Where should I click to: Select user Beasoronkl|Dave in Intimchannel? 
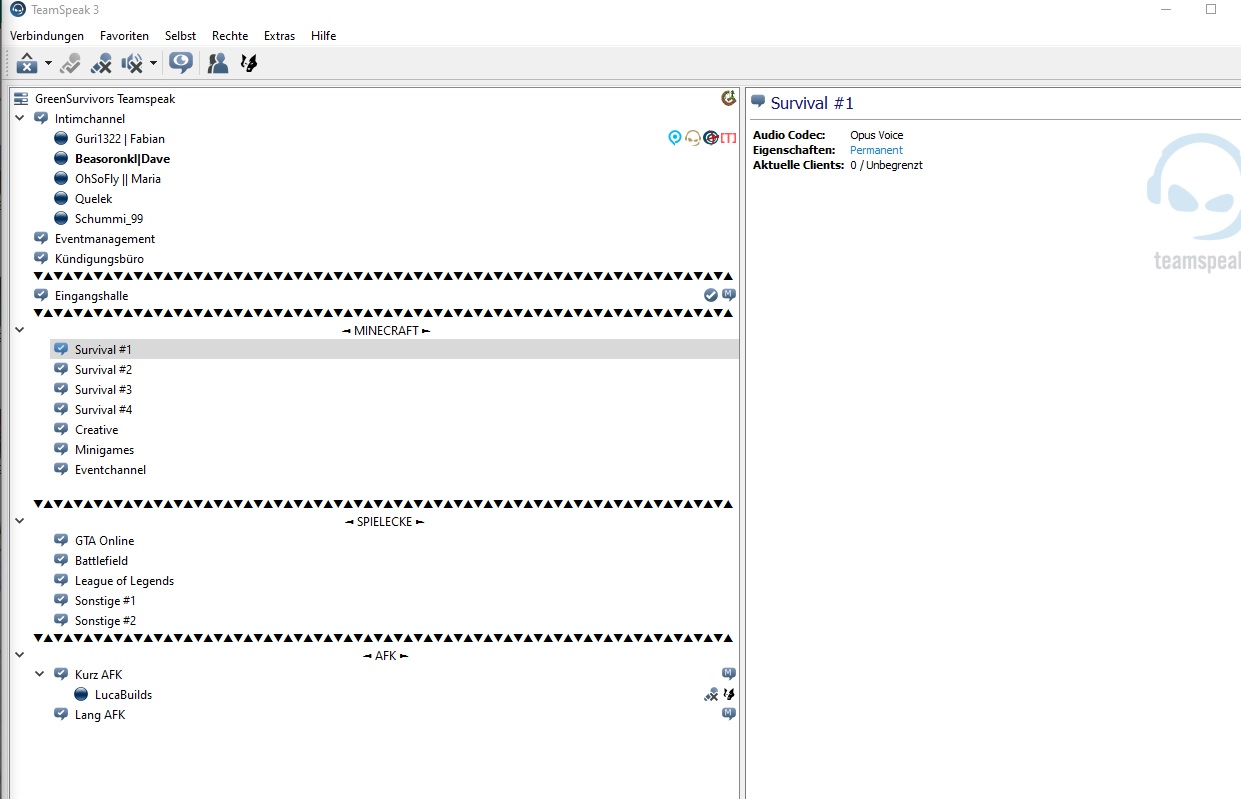(122, 159)
